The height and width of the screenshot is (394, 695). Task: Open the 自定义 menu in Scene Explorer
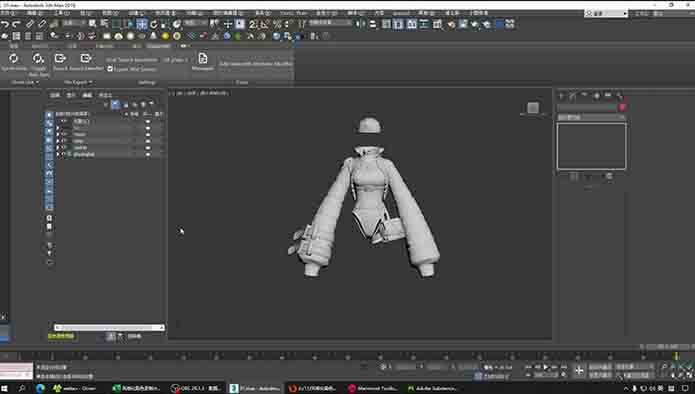pyautogui.click(x=105, y=95)
